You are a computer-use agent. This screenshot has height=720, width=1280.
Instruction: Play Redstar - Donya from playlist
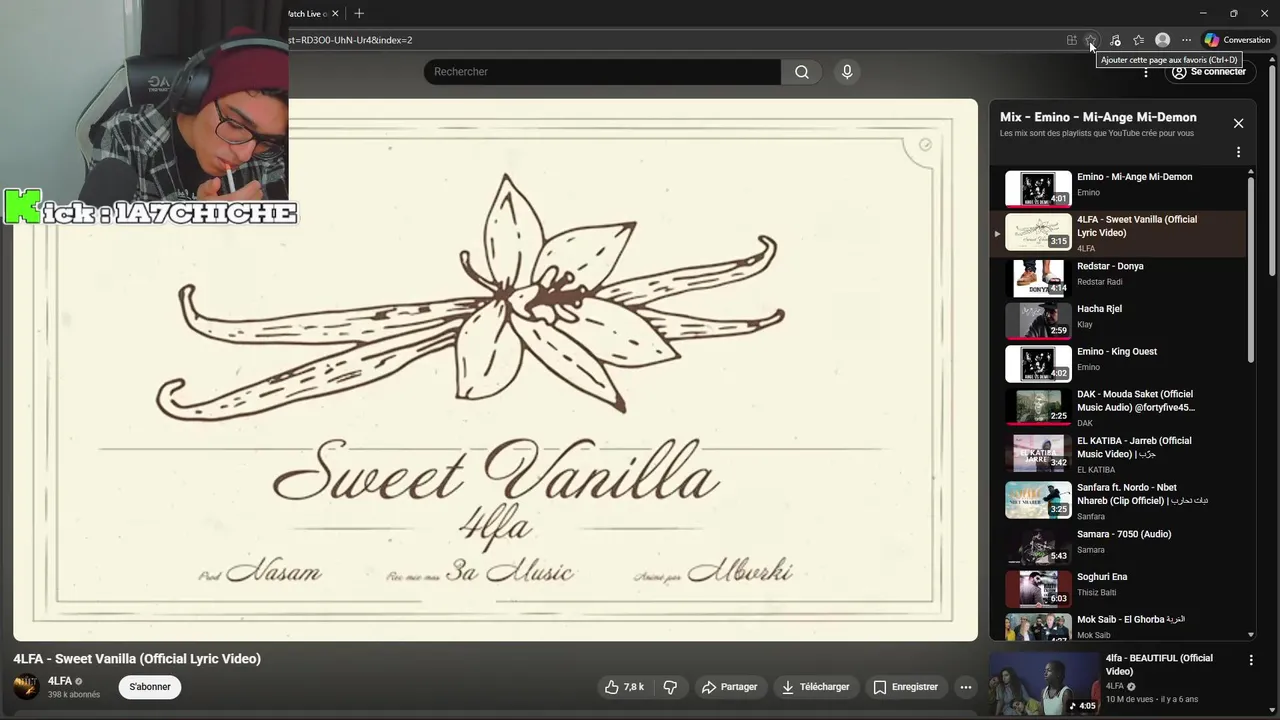point(1118,277)
